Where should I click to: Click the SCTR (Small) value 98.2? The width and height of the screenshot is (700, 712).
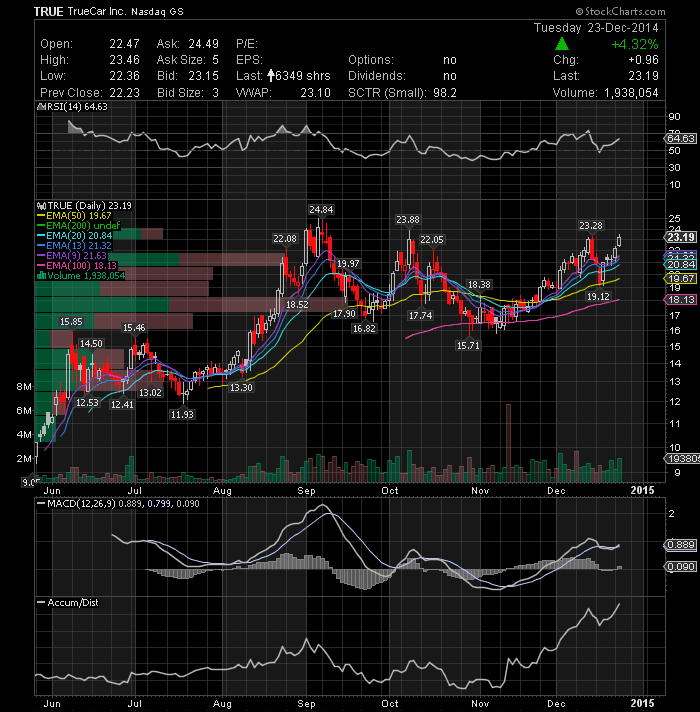[444, 93]
